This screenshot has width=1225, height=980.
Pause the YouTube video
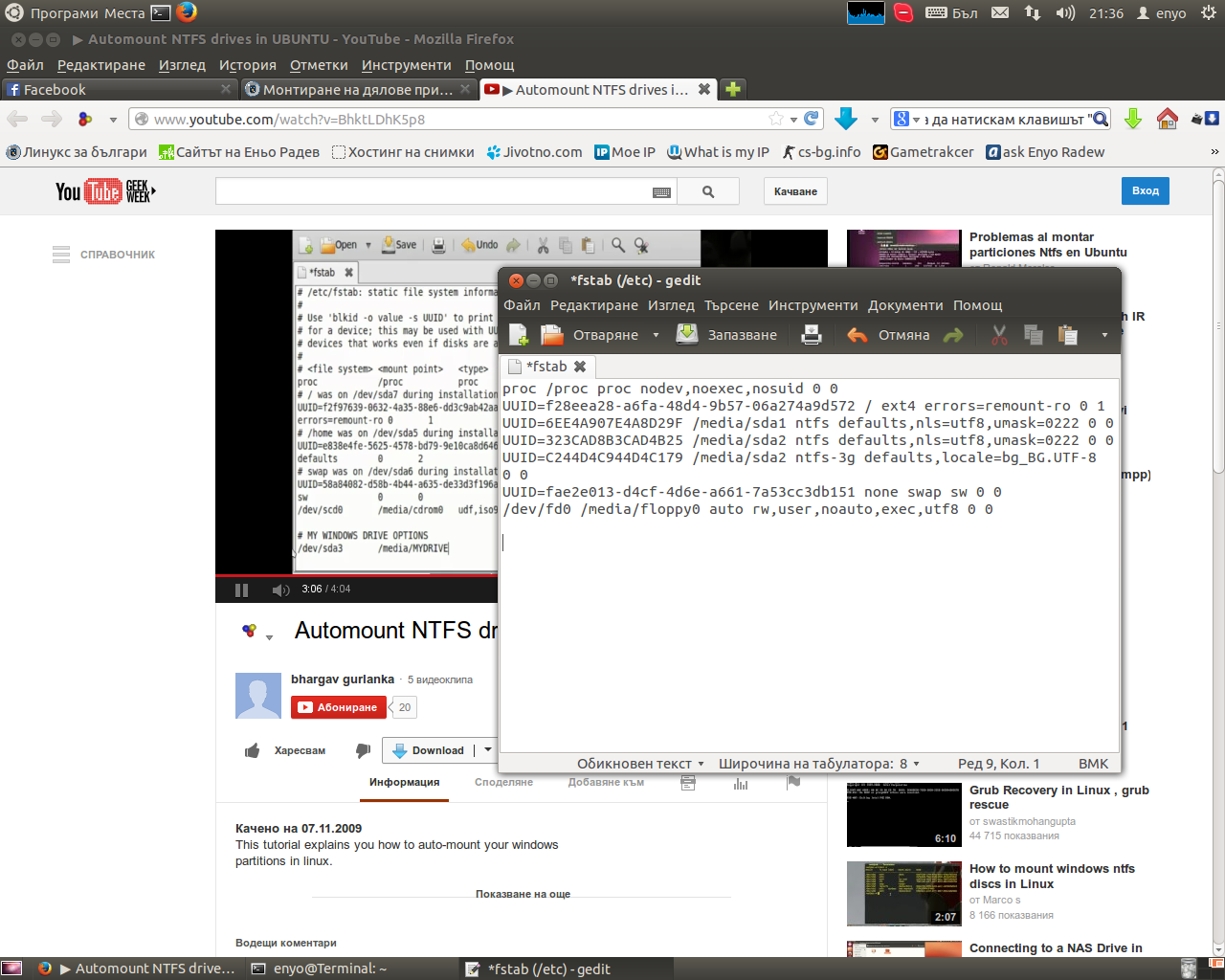point(241,590)
